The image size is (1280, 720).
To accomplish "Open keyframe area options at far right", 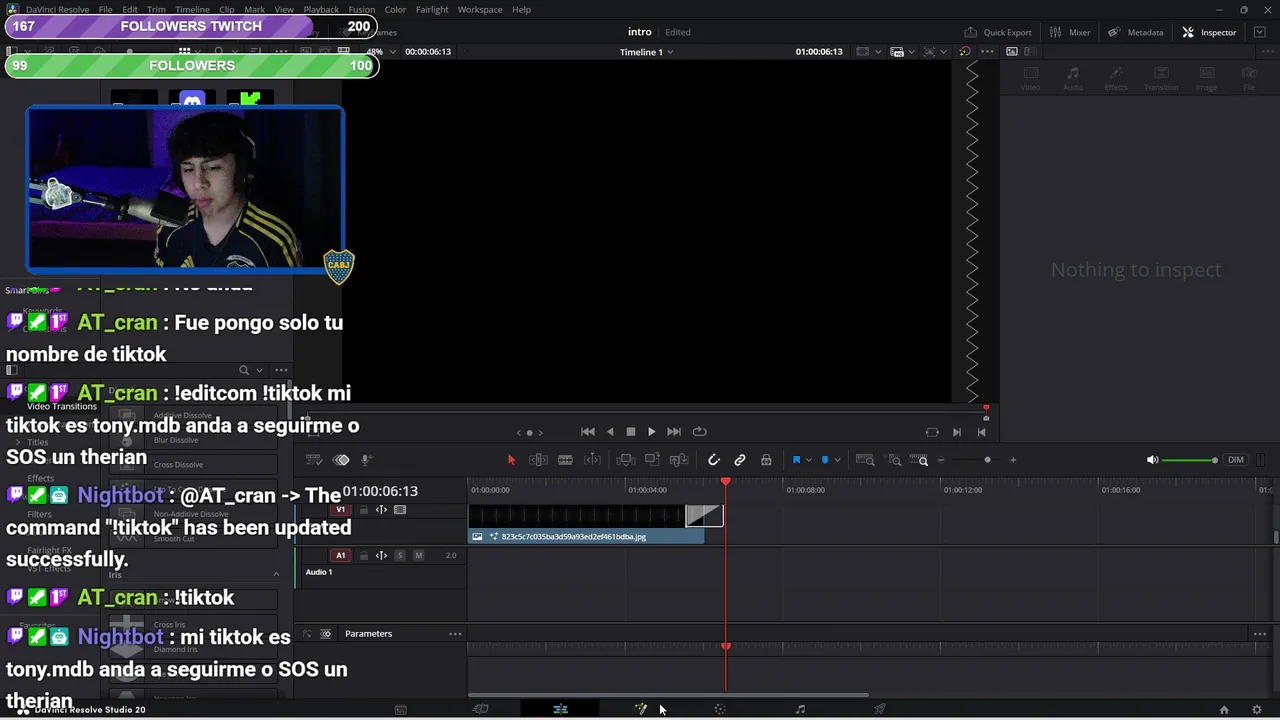I will coord(1260,634).
